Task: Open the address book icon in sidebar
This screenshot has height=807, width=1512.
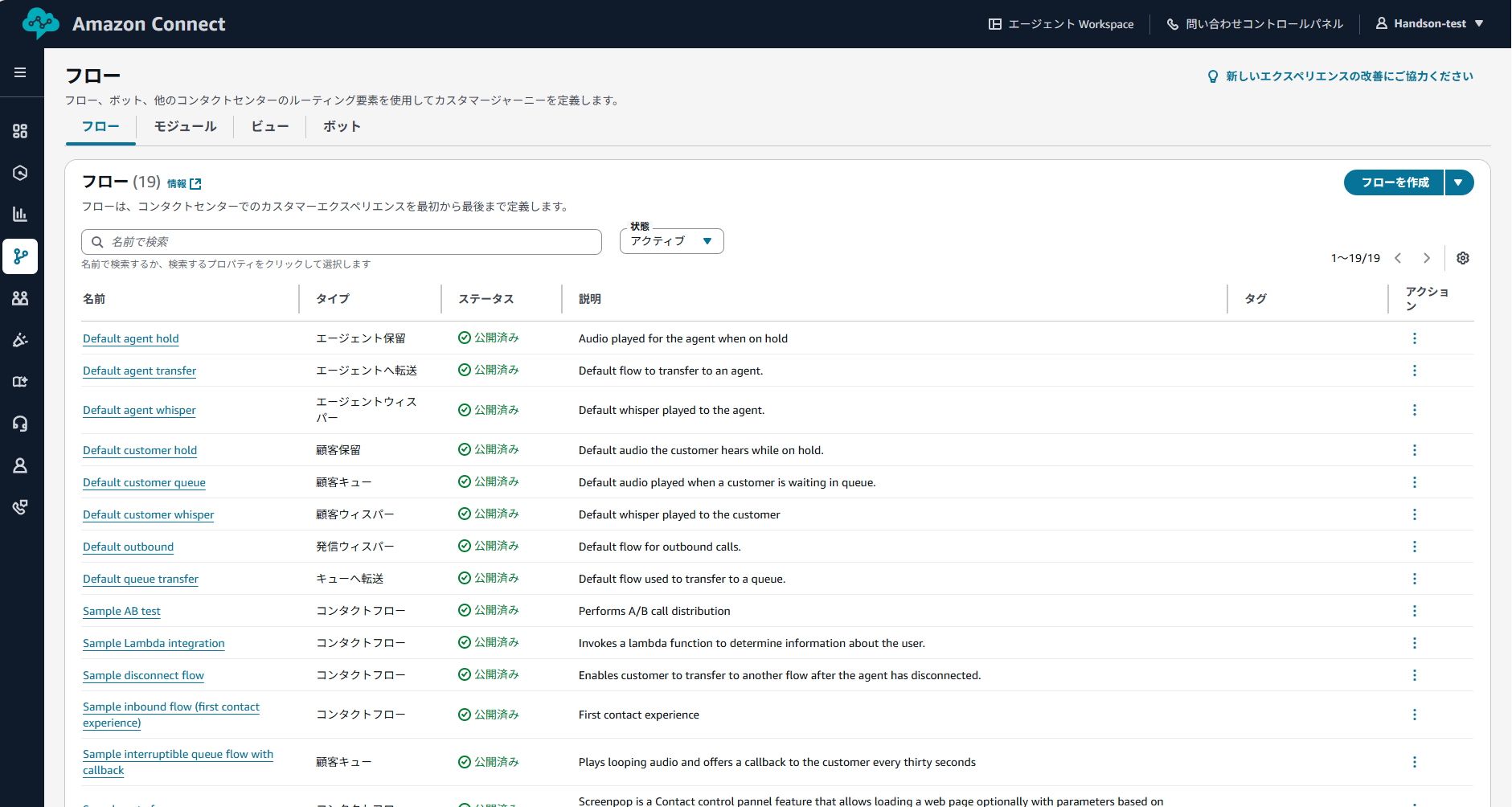Action: (x=21, y=381)
